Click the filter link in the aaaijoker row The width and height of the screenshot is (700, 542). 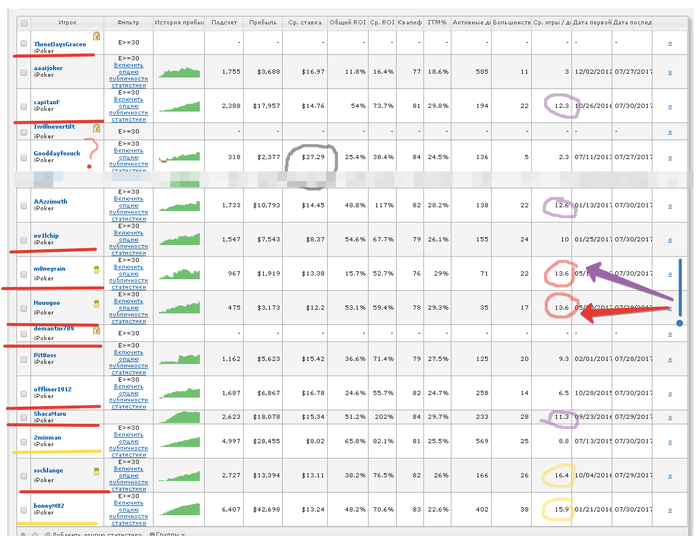[129, 75]
